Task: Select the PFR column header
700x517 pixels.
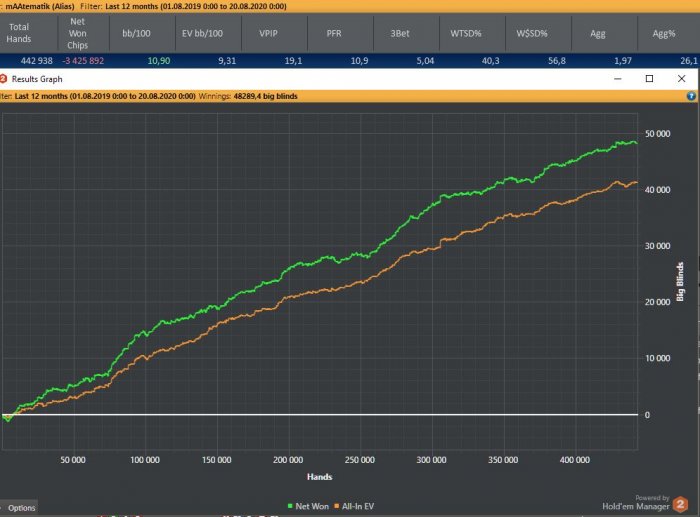Action: pyautogui.click(x=335, y=33)
